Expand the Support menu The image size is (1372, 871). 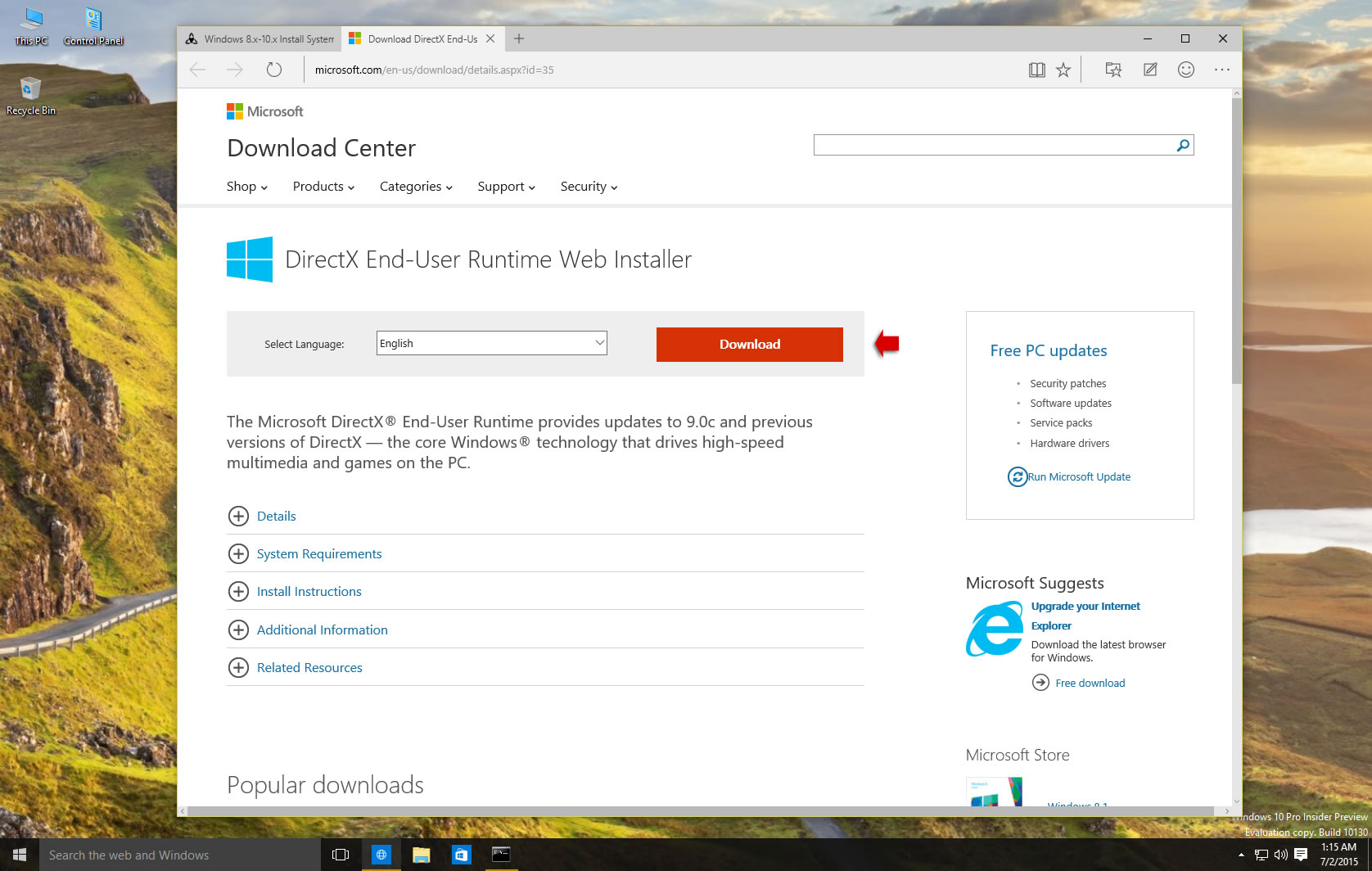(506, 187)
